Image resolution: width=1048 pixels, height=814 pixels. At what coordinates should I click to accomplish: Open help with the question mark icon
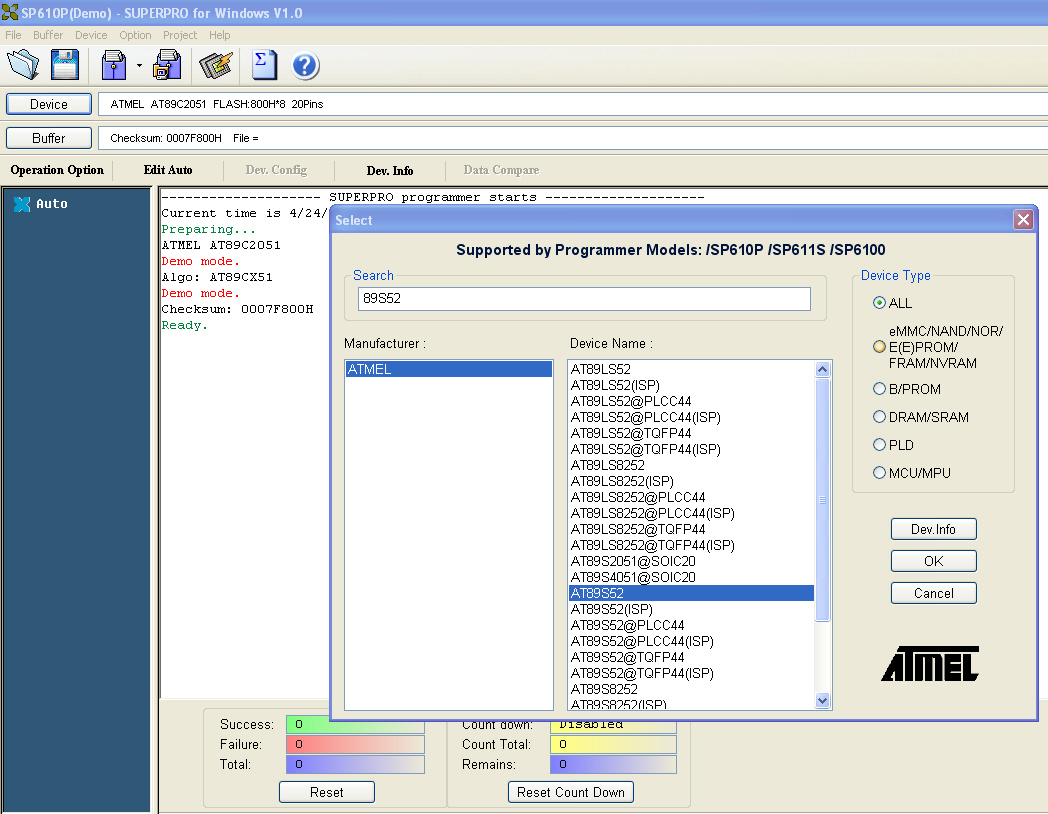[x=305, y=66]
